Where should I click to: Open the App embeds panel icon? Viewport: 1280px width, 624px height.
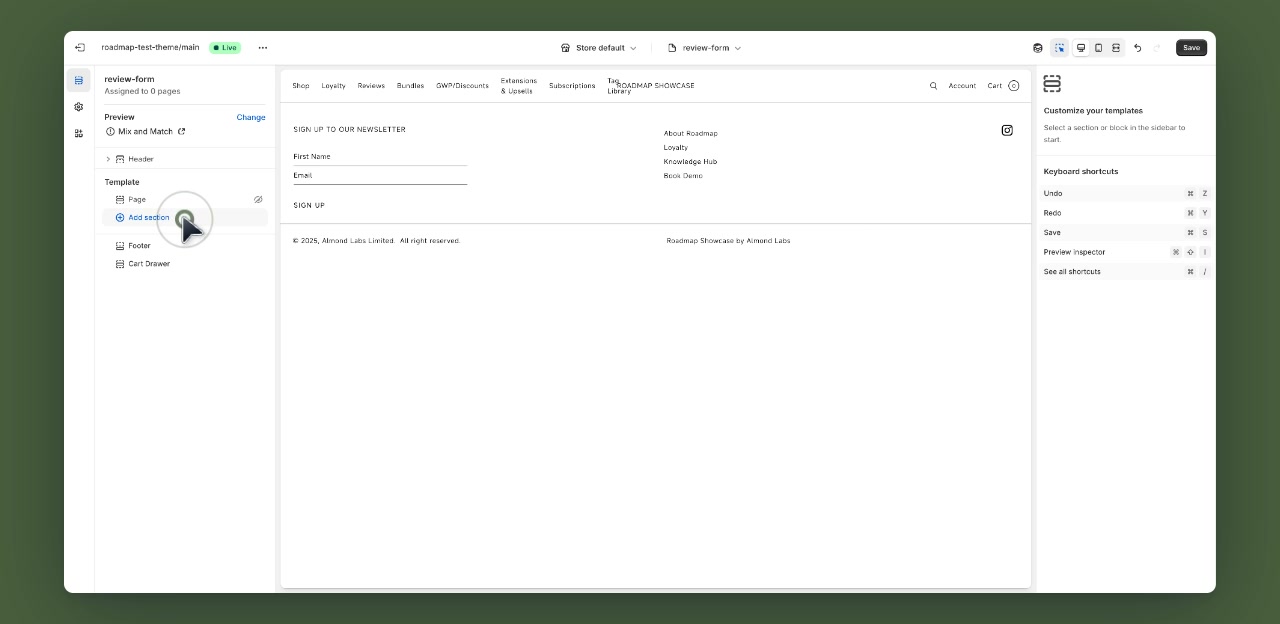[79, 132]
